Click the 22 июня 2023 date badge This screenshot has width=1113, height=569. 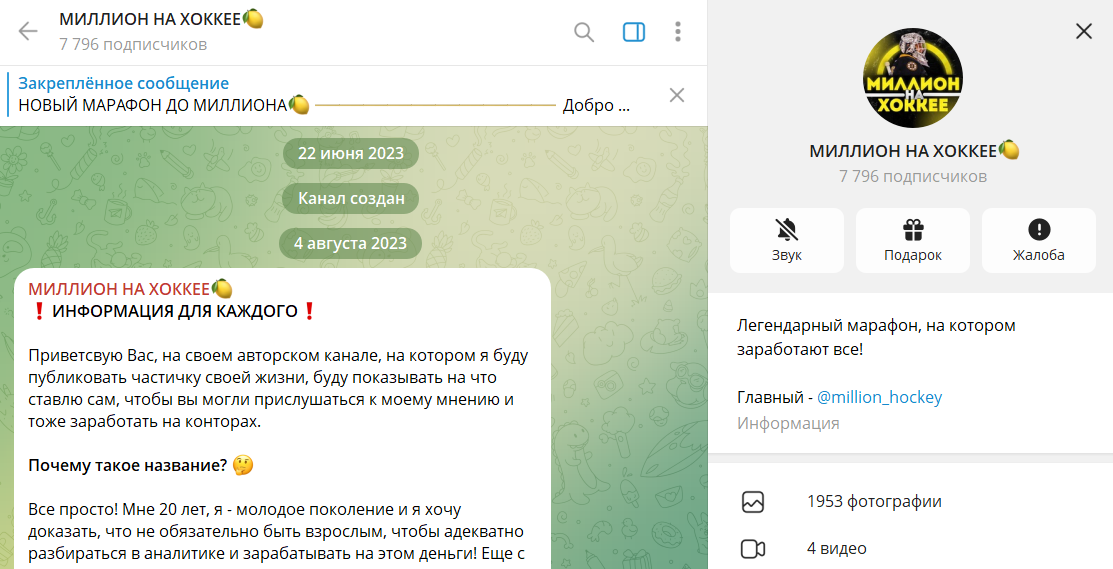click(350, 153)
